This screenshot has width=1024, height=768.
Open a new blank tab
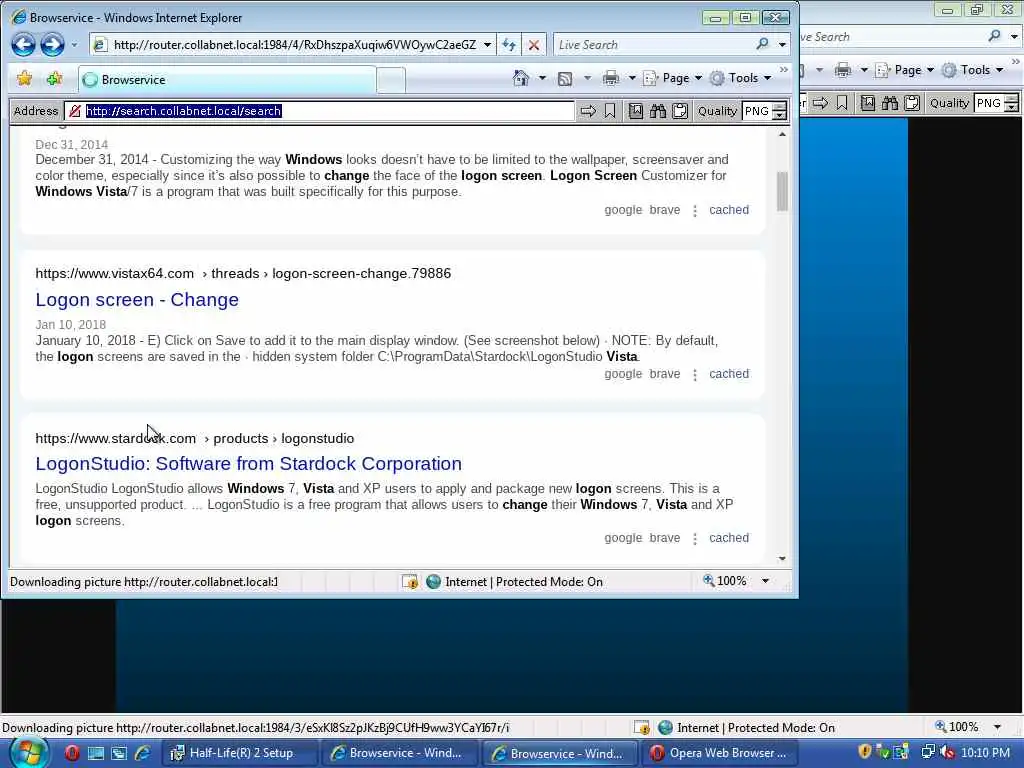391,80
